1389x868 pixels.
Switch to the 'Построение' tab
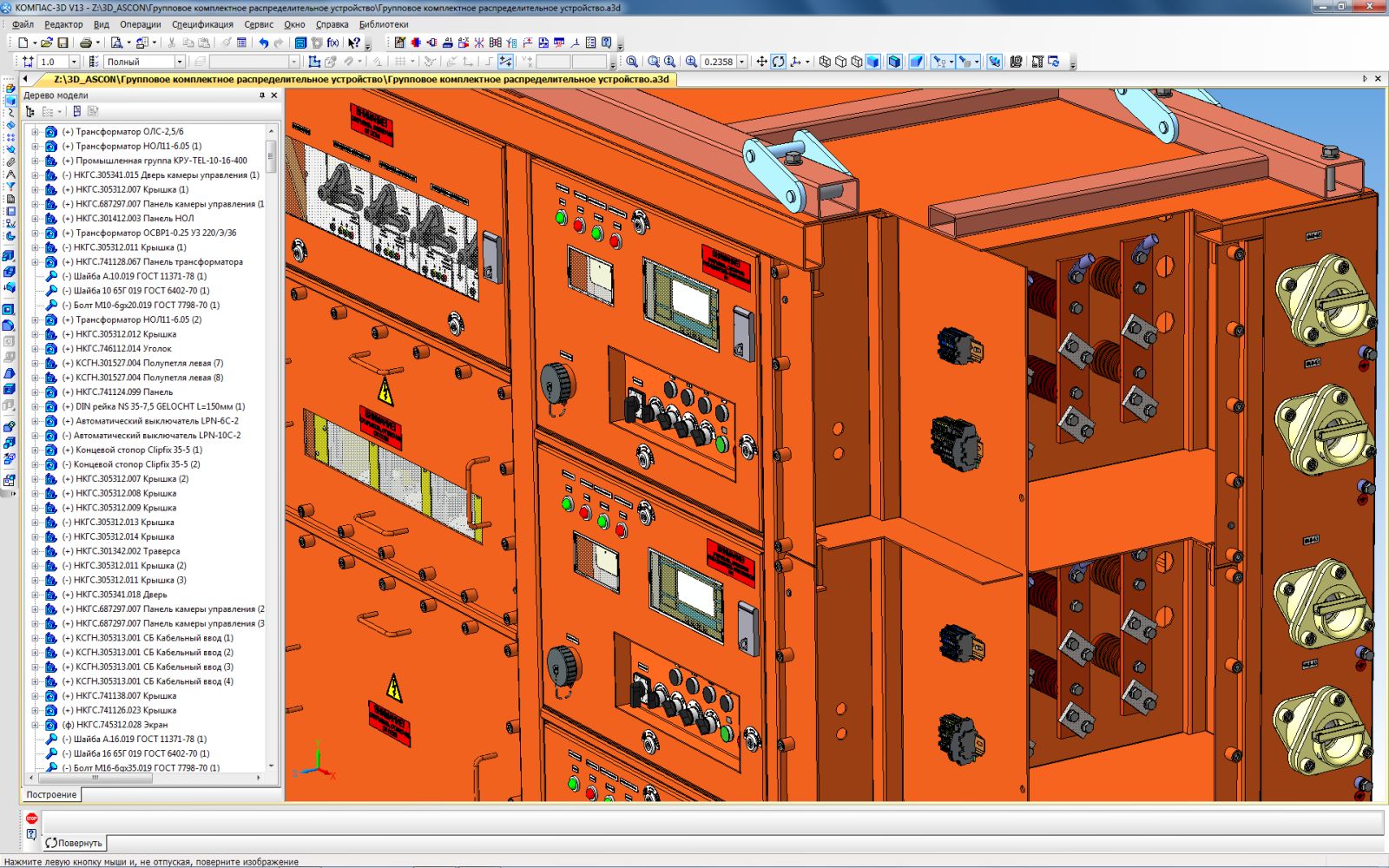tap(51, 794)
